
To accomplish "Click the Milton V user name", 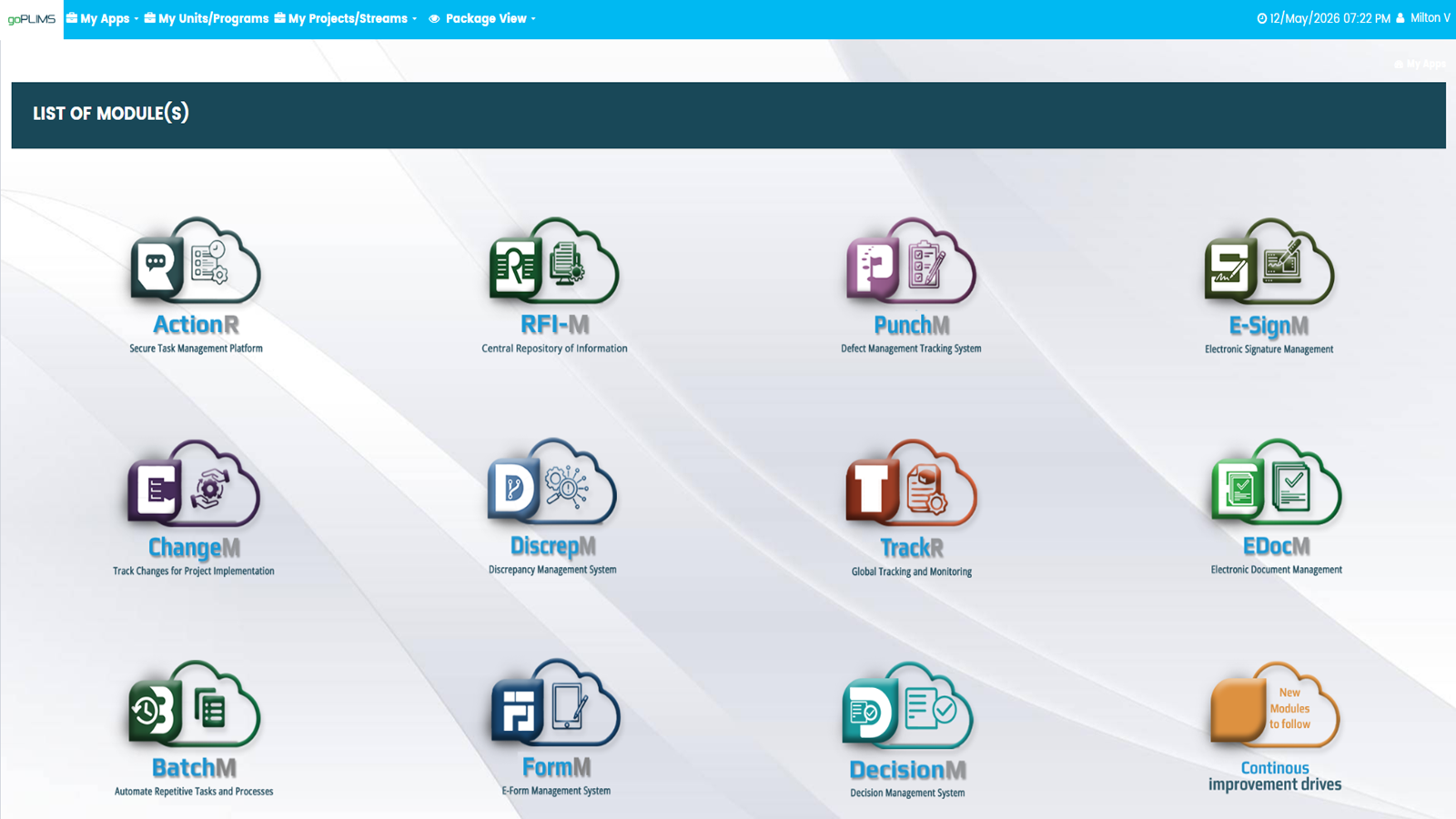I will coord(1431,18).
